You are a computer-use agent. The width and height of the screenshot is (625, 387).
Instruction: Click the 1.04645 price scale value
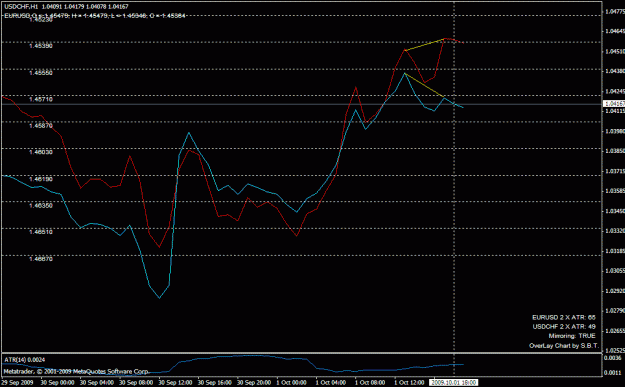click(615, 31)
